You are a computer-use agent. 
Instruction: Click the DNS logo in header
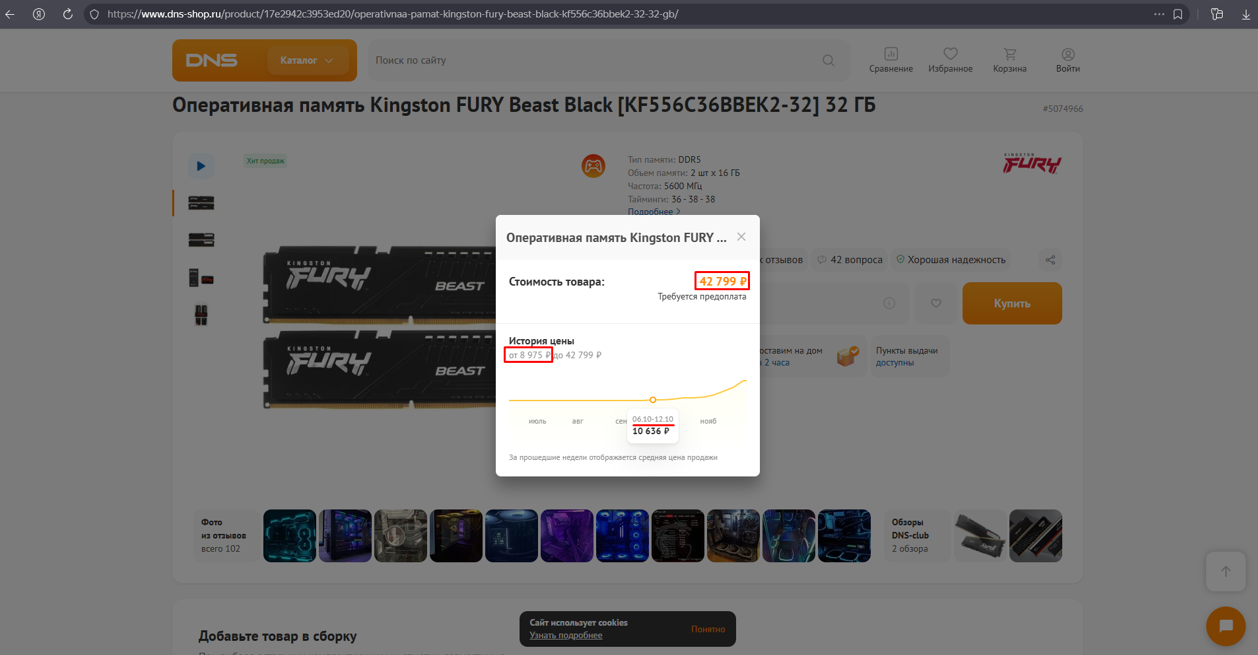pyautogui.click(x=212, y=61)
